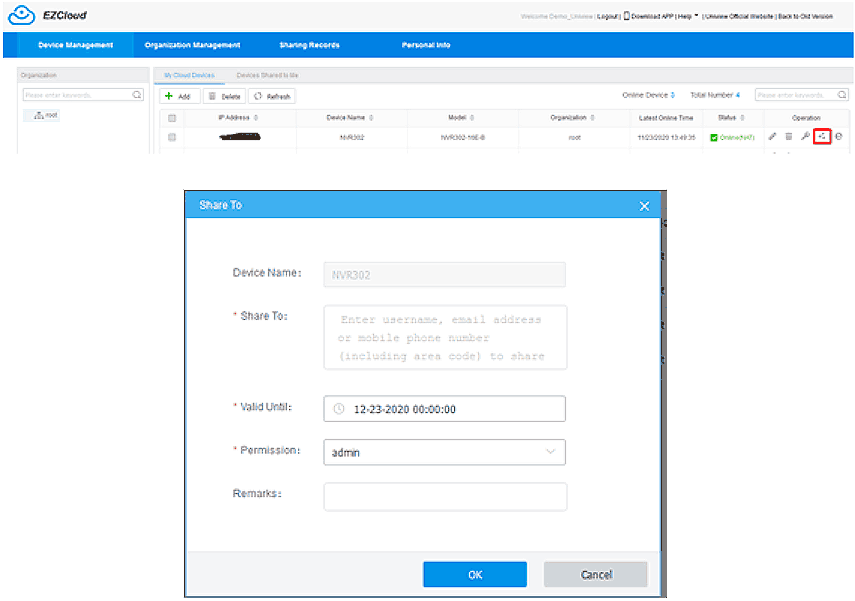Check the NVR302 device row checkbox
The width and height of the screenshot is (855, 601).
click(x=172, y=137)
